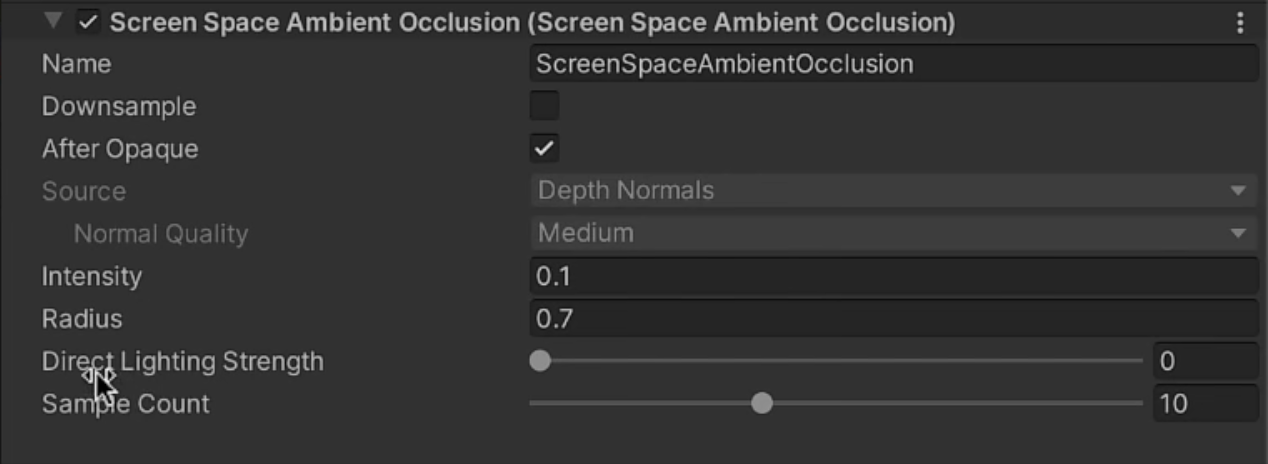Disable the Screen Space Ambient Occlusion feature checkbox

tap(88, 22)
